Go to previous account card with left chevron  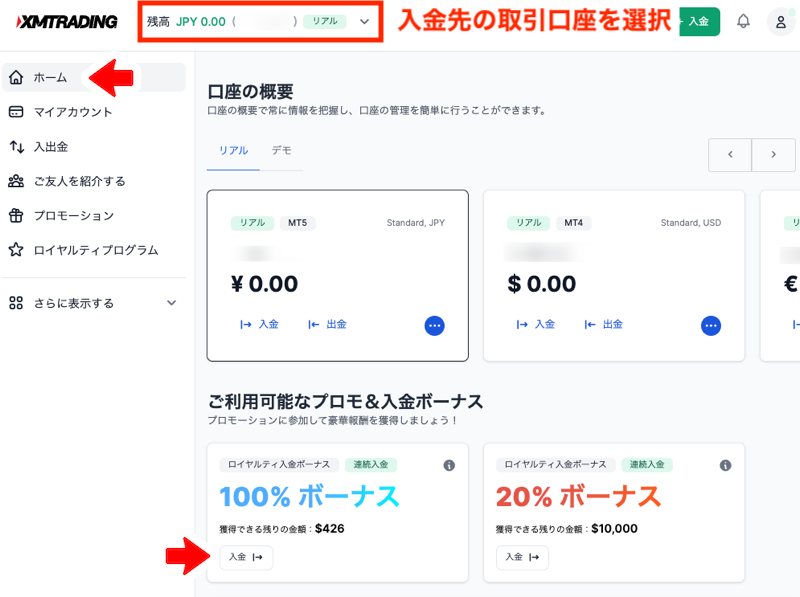tap(730, 155)
